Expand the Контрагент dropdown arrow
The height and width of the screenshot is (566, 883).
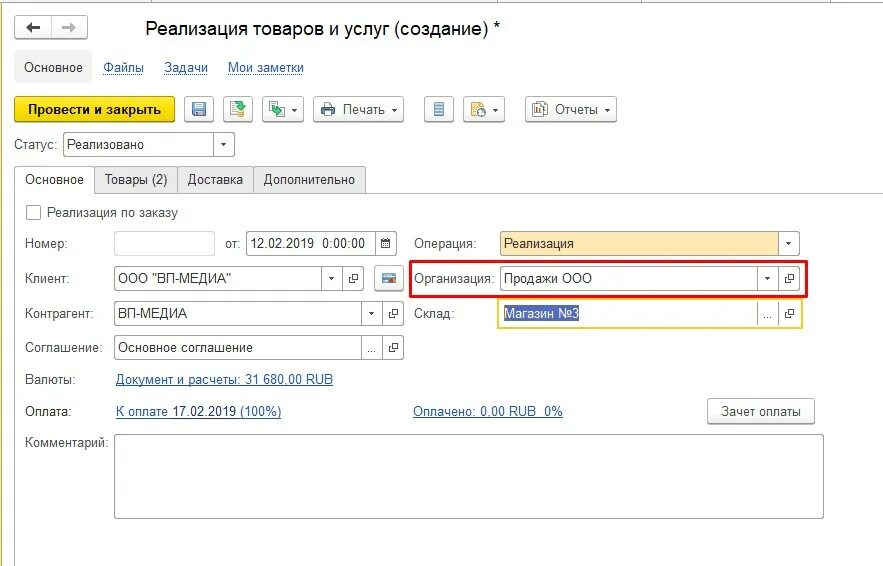(372, 313)
